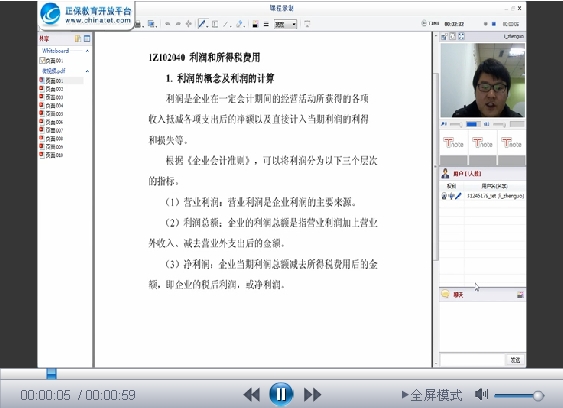
Task: Select pdf 页面003
Action: [51, 97]
